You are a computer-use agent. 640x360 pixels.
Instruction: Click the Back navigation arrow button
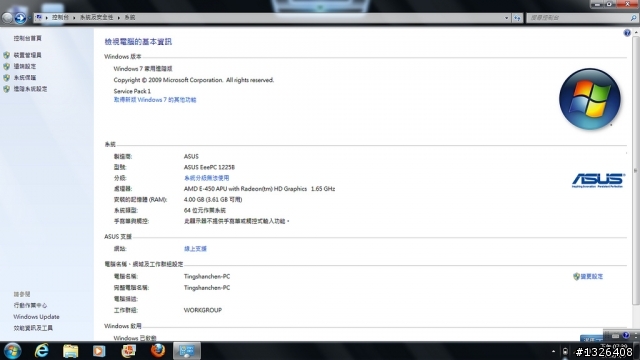[7, 18]
